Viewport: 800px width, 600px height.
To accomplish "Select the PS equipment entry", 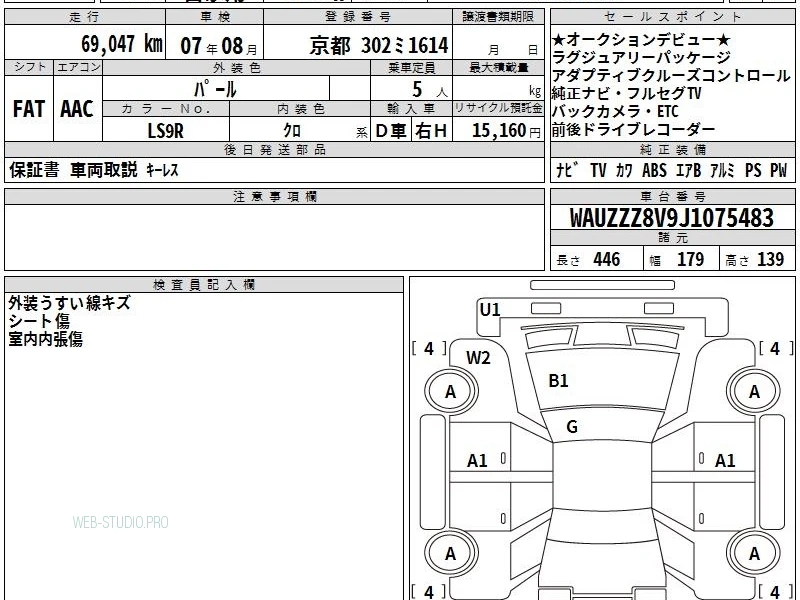I will 753,170.
